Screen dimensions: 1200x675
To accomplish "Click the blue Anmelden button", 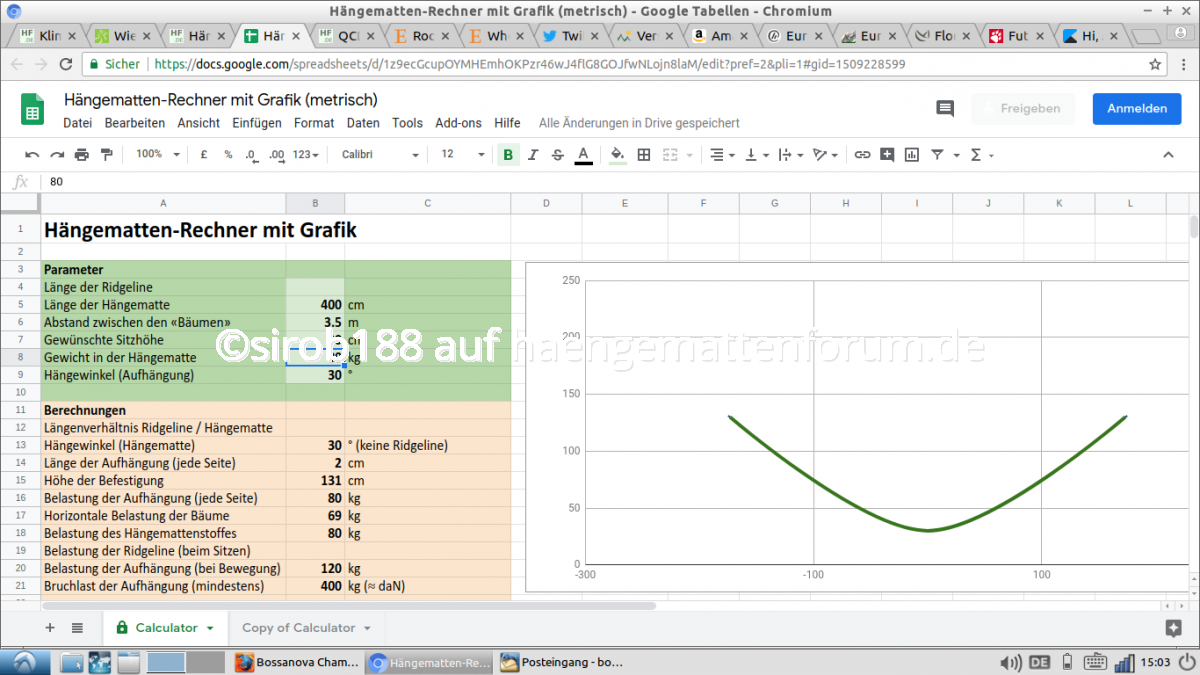I will pos(1137,108).
